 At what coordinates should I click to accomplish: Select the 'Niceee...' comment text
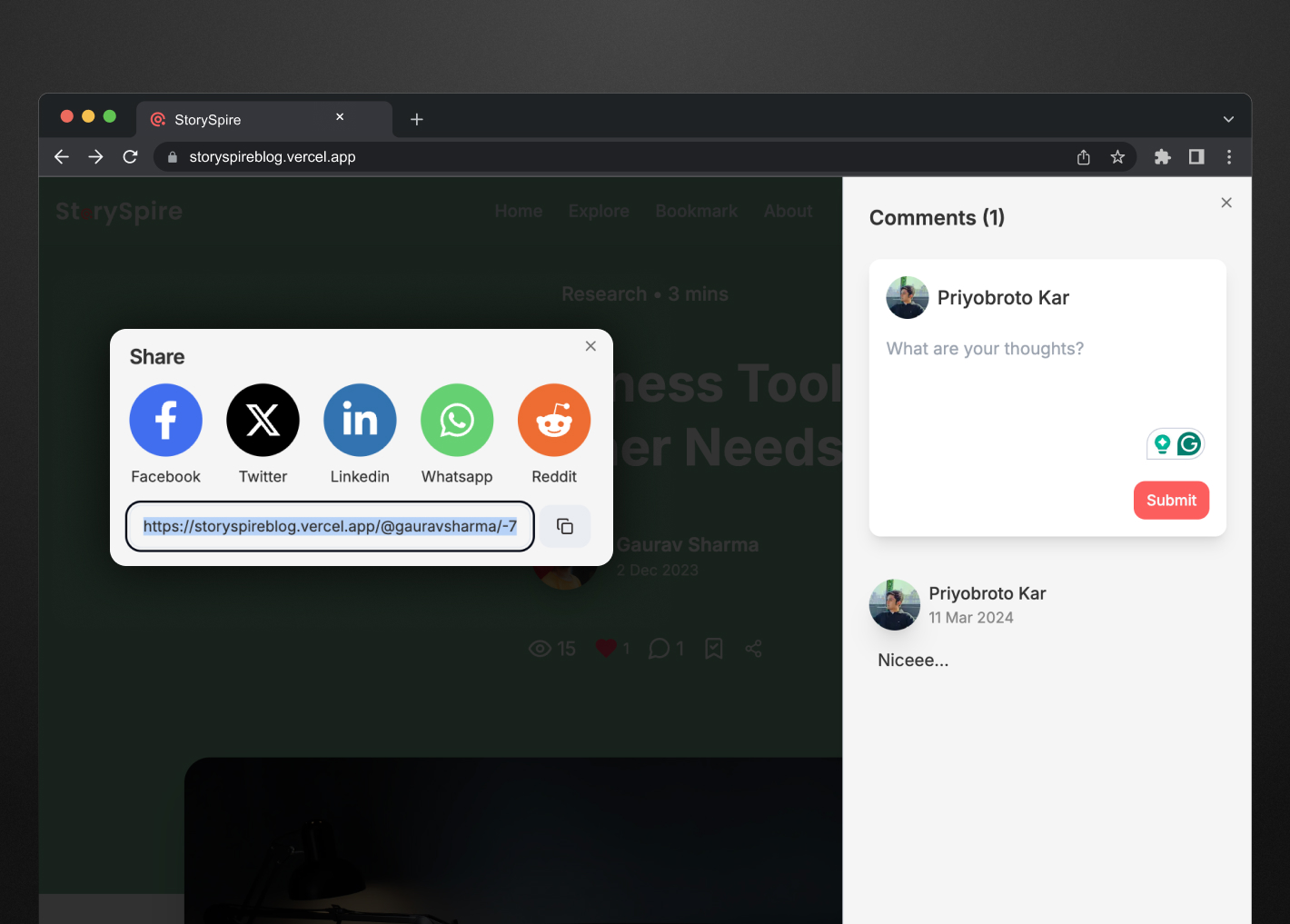point(913,661)
